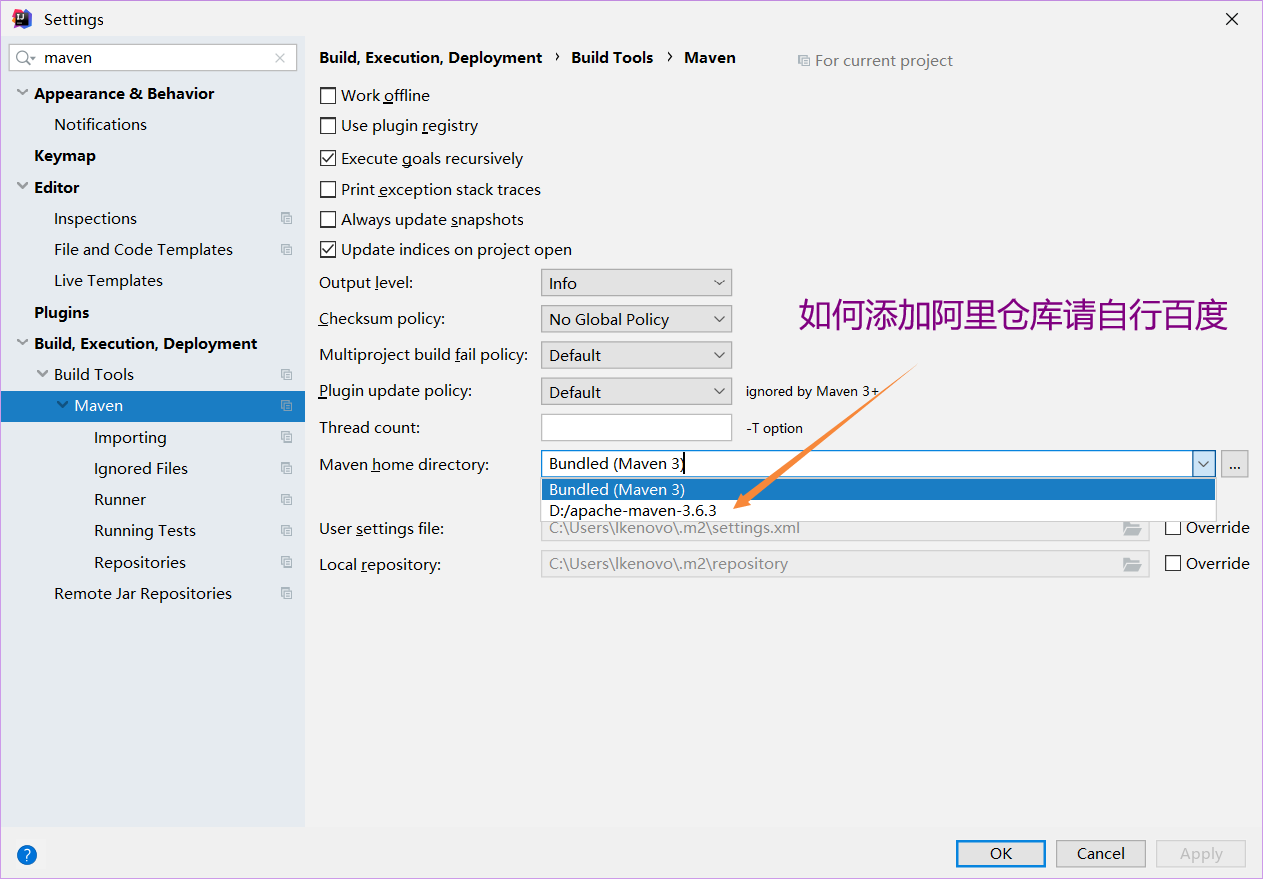
Task: Click the maven search input field
Action: [x=155, y=58]
